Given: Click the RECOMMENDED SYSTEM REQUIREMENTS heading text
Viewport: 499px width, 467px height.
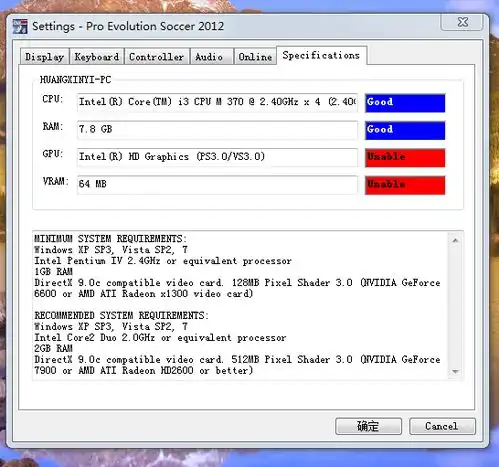Looking at the screenshot, I should pyautogui.click(x=121, y=315).
